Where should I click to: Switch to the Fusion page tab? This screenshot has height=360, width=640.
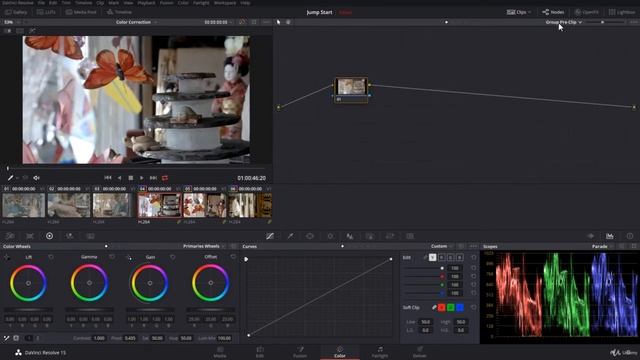[300, 352]
